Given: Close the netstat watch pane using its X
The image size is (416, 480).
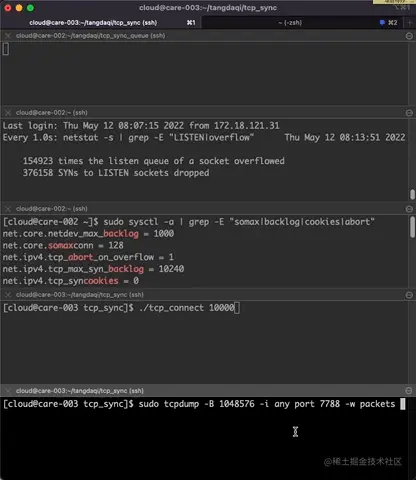Looking at the screenshot, I should (x=8, y=113).
